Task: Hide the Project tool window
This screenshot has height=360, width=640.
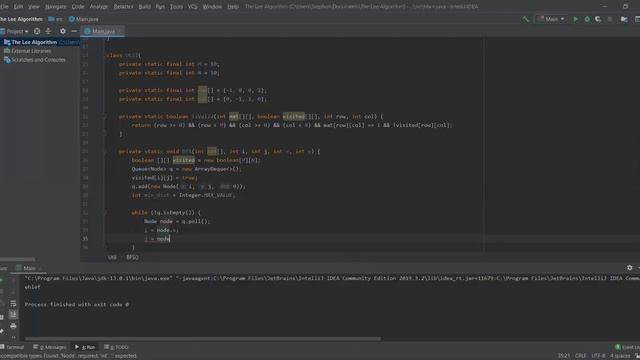Action: (x=74, y=31)
